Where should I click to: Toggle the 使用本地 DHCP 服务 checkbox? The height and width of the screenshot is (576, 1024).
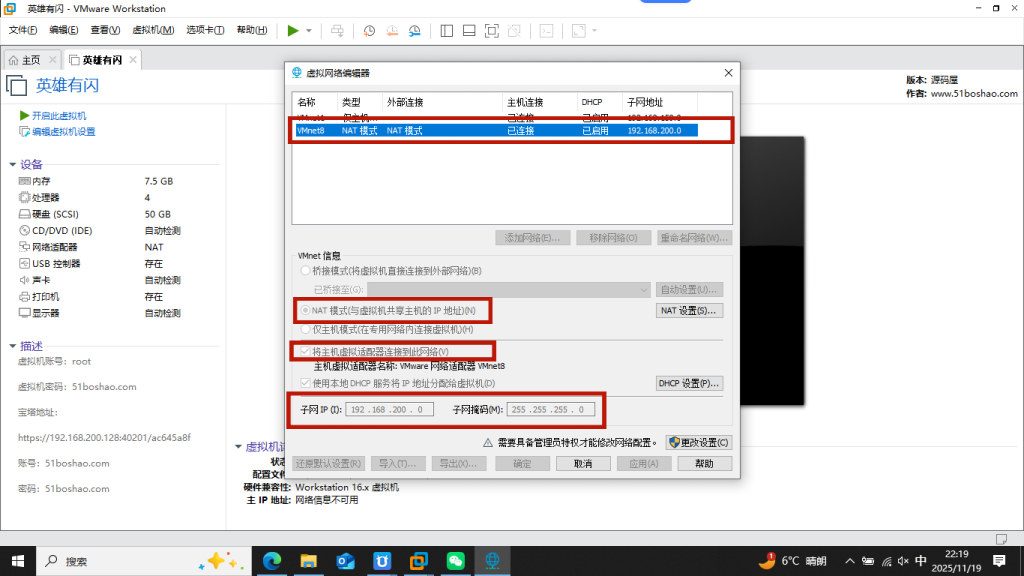tap(303, 382)
